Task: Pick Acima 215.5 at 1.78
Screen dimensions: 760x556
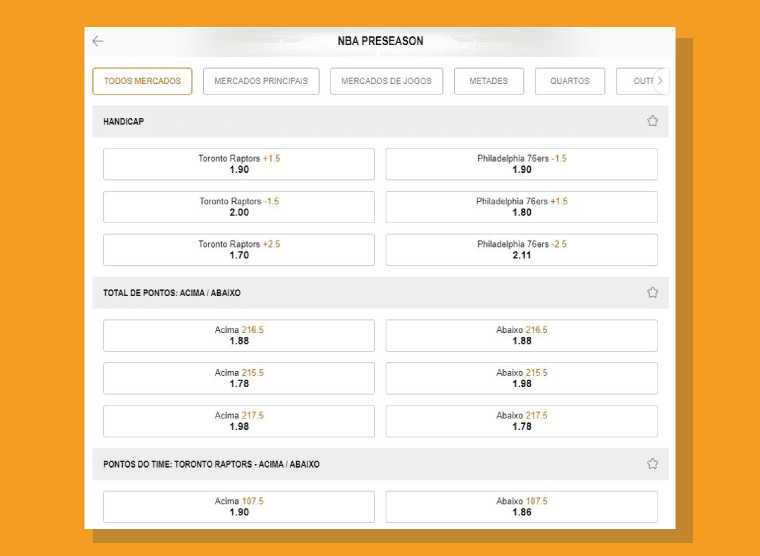Action: (x=239, y=378)
